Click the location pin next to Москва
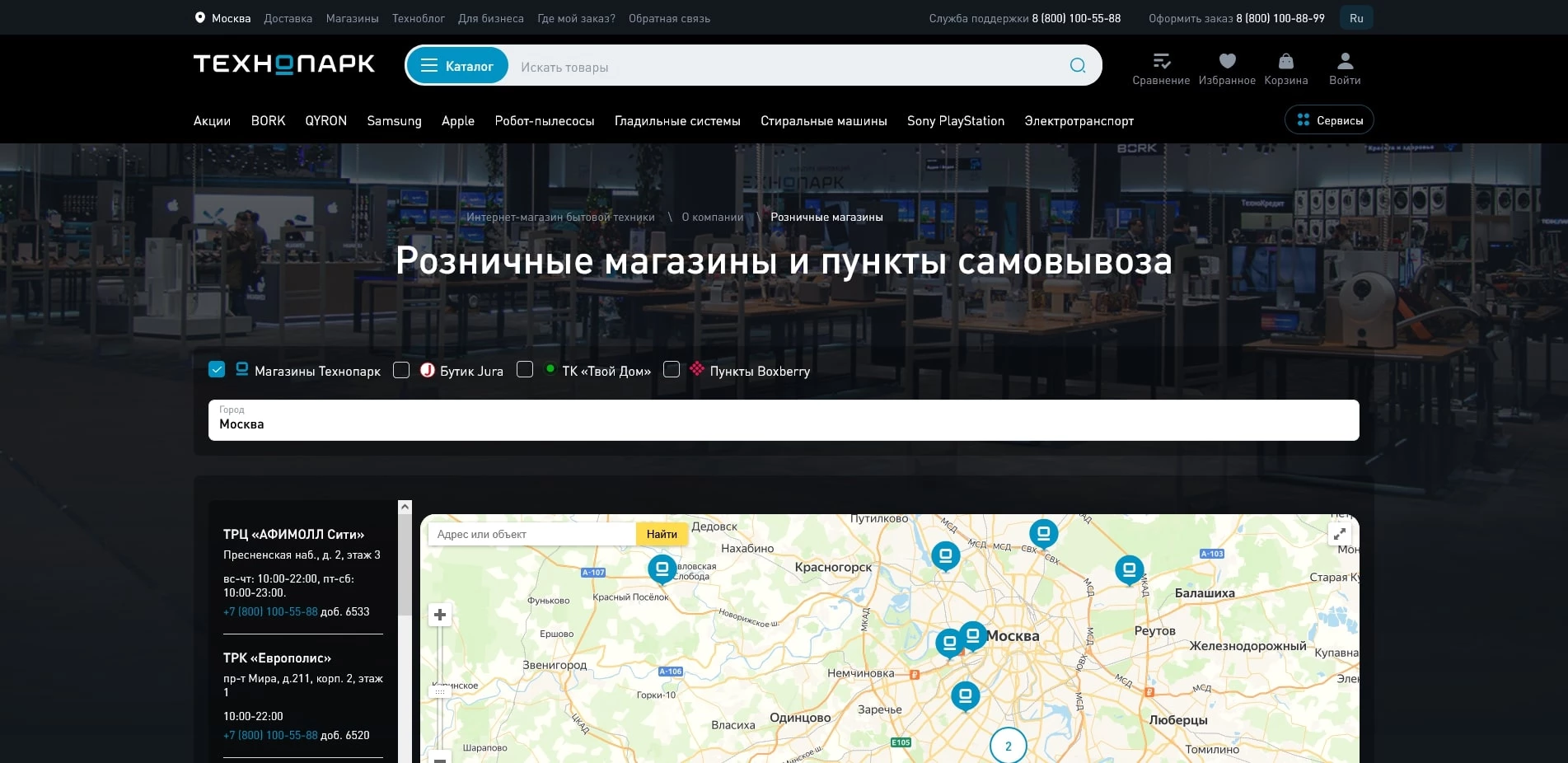The image size is (1568, 763). click(199, 17)
